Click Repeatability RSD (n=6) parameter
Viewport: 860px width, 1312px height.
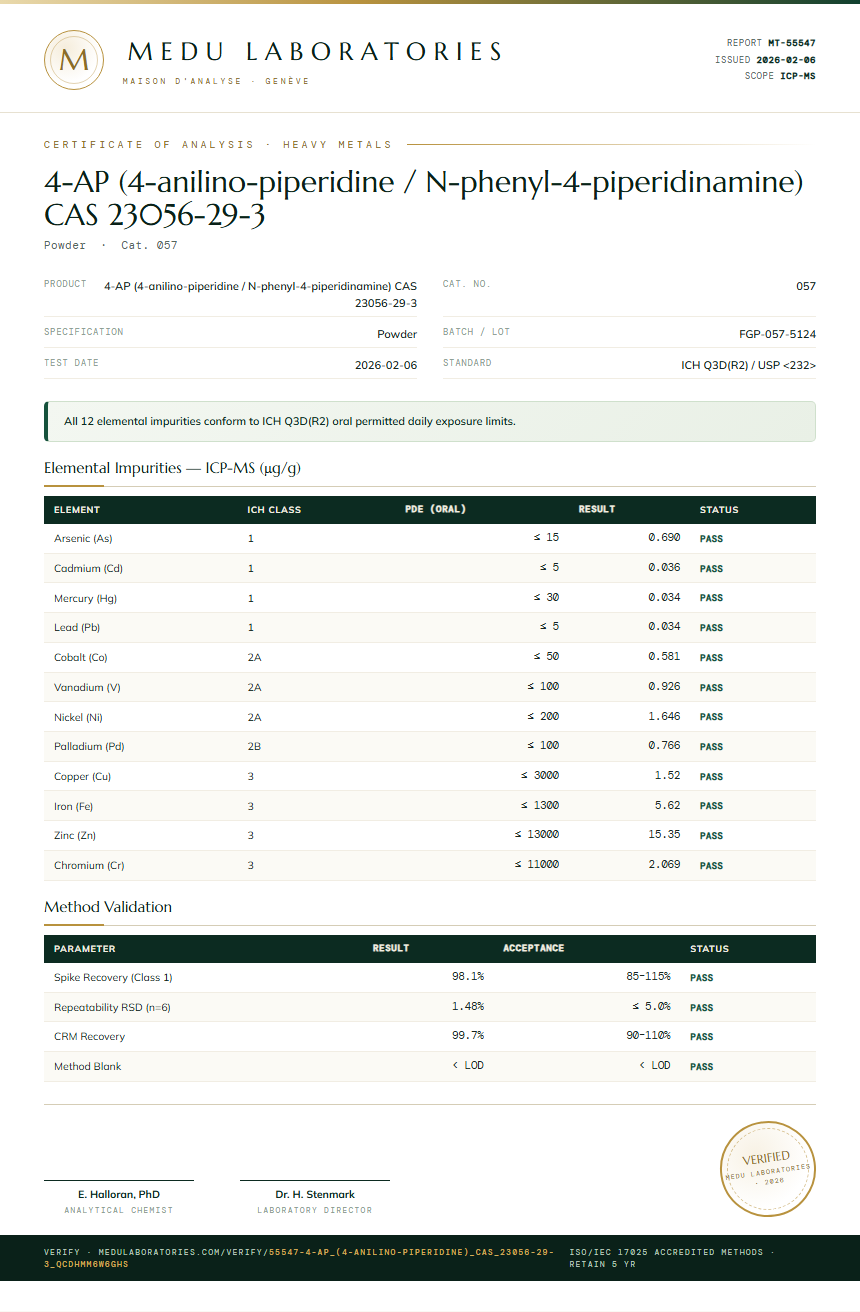(x=112, y=1008)
